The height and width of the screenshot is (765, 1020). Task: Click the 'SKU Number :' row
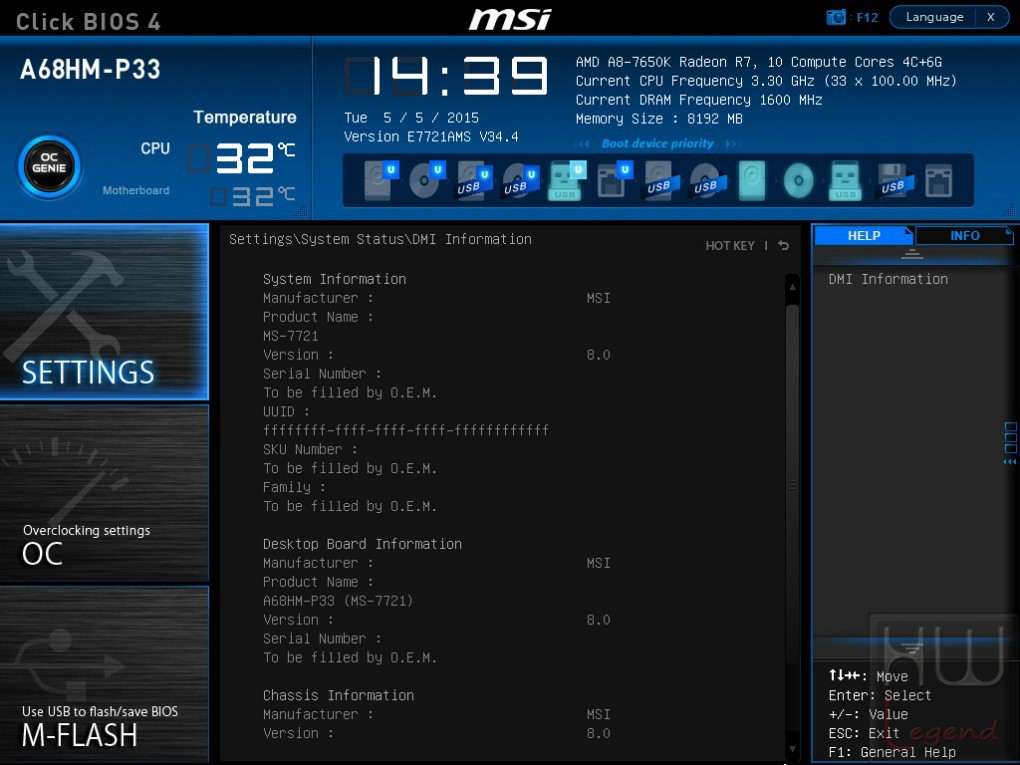310,449
